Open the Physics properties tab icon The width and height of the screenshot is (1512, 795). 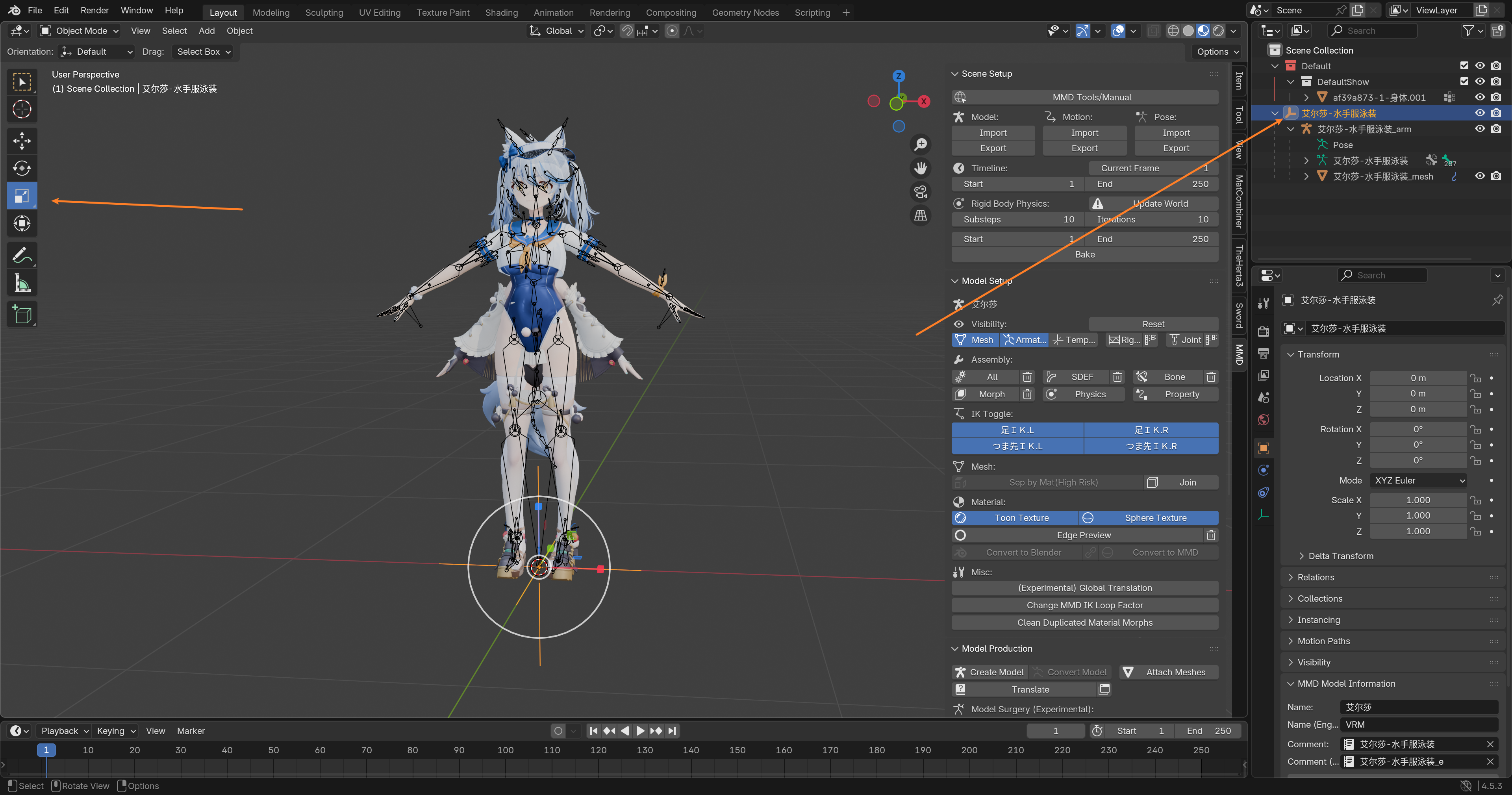click(x=1264, y=470)
